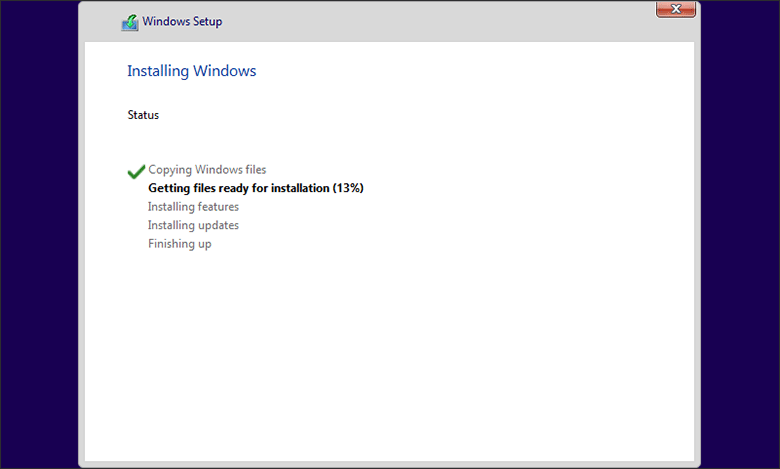Close the Windows Setup dialog

pos(676,9)
